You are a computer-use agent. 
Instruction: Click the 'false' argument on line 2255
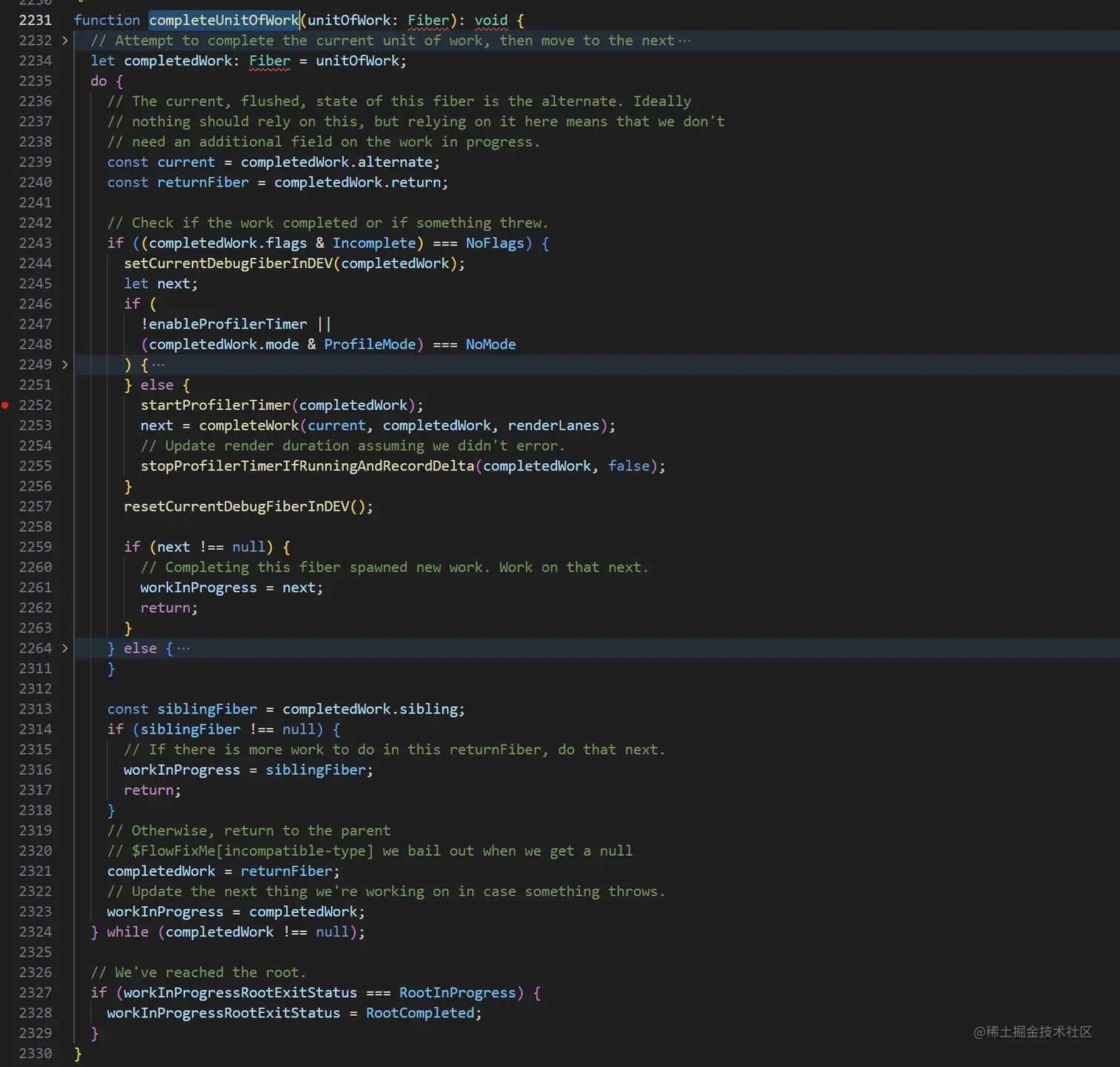tap(629, 466)
